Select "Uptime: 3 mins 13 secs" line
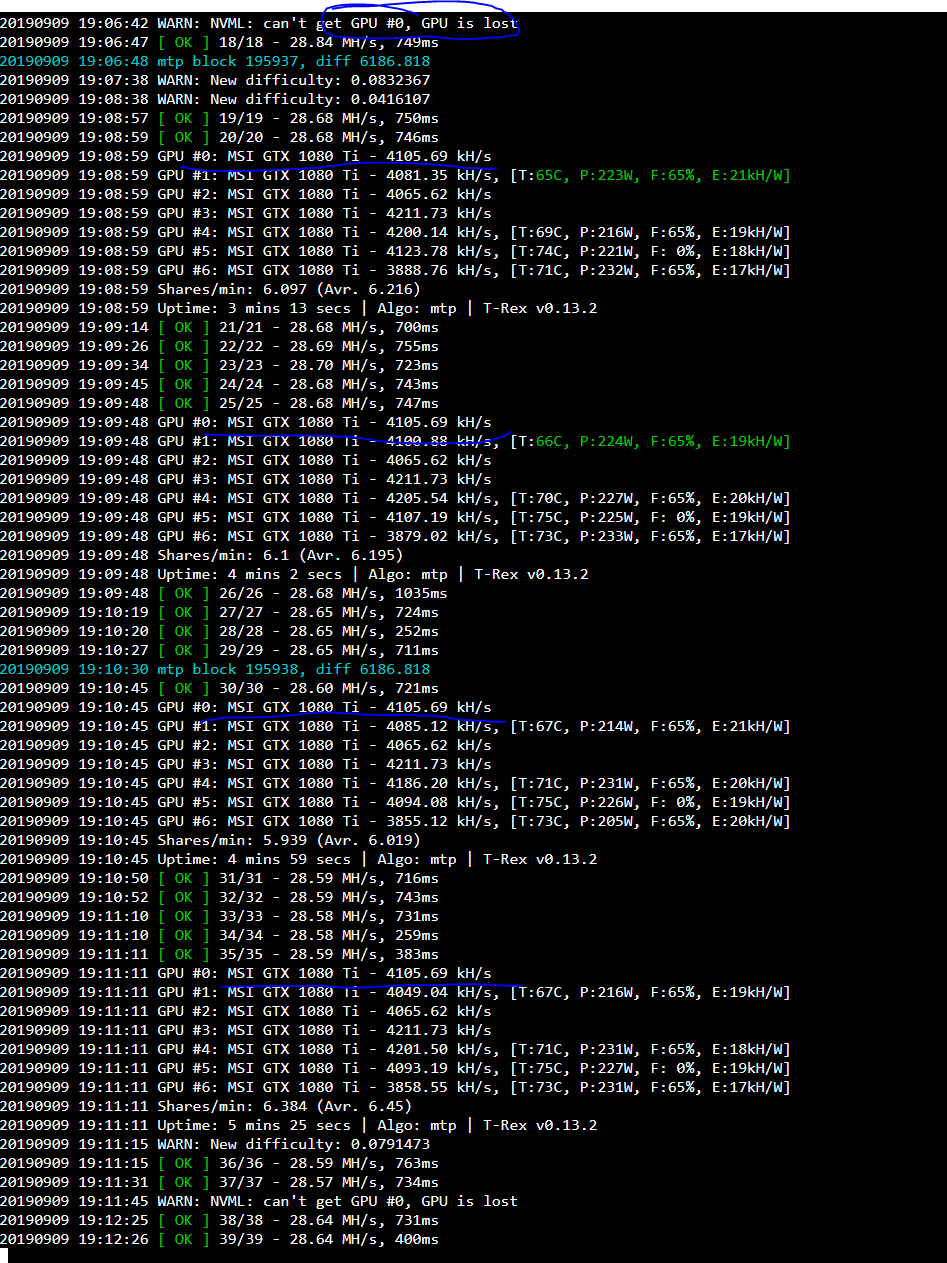The height and width of the screenshot is (1263, 947). (299, 308)
